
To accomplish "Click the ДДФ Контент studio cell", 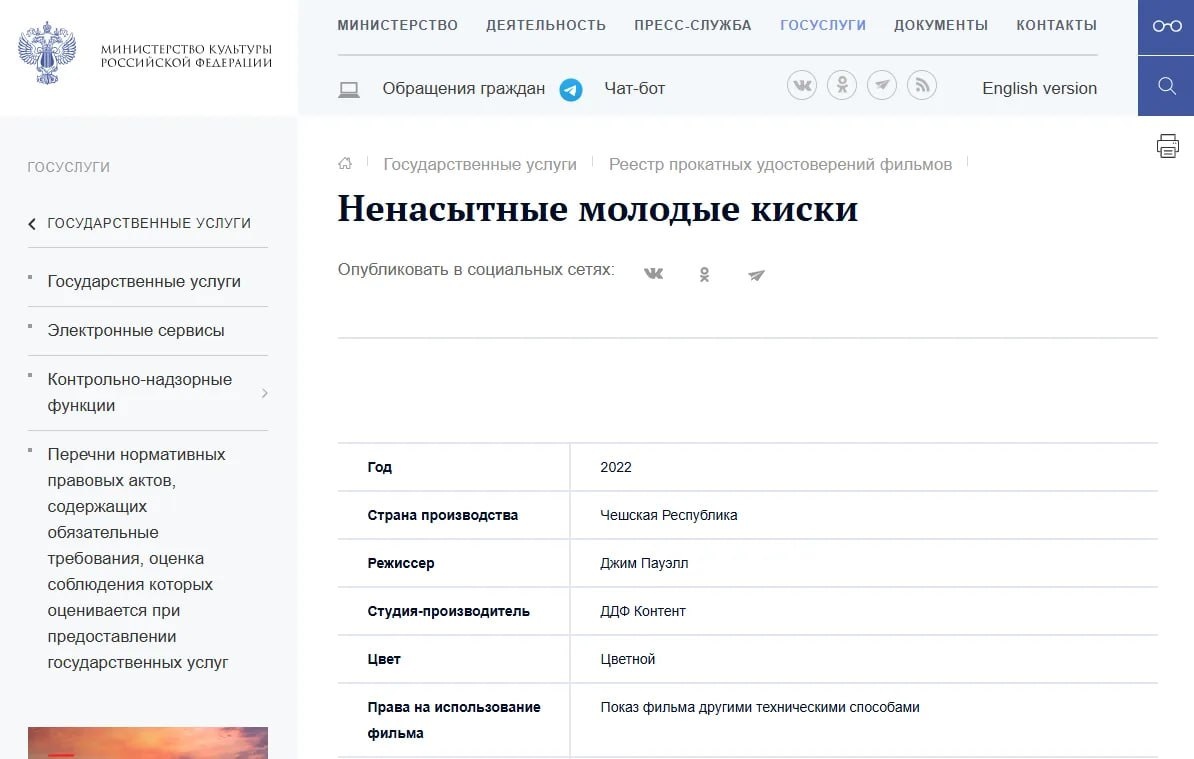I will coord(643,611).
